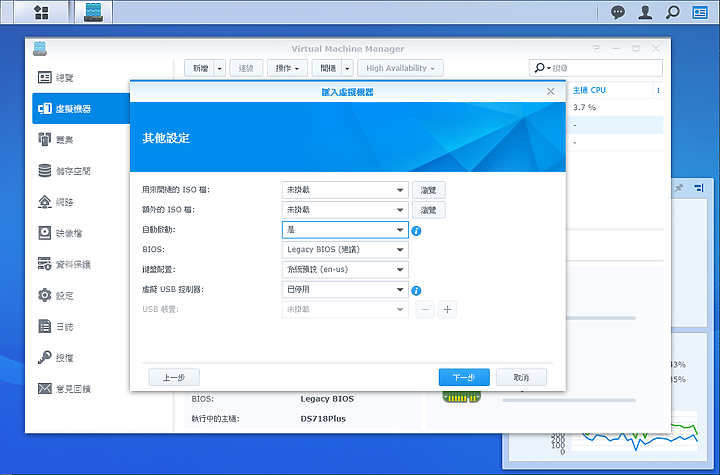Open help for Virtual Machine Manager
The height and width of the screenshot is (475, 720).
(x=596, y=48)
